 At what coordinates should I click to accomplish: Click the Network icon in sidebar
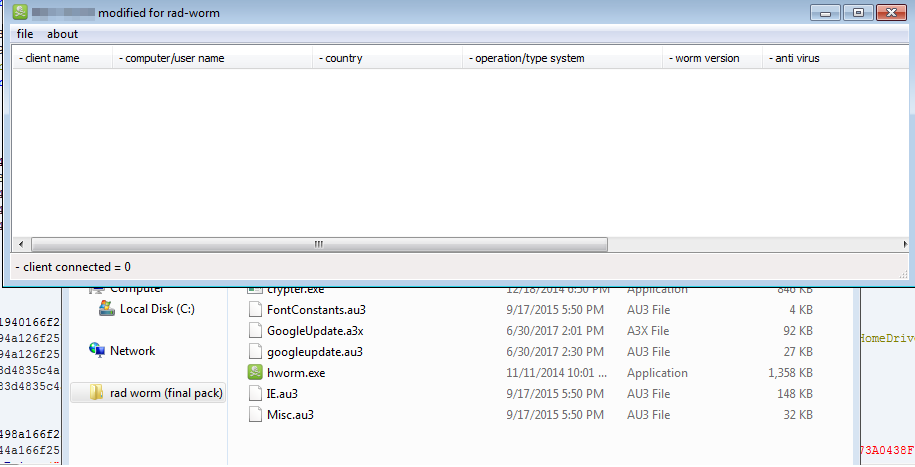pyautogui.click(x=97, y=351)
